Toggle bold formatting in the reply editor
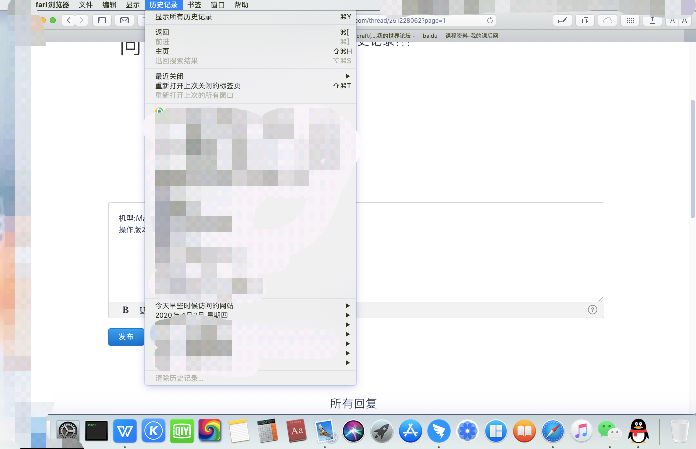This screenshot has height=449, width=696. (x=125, y=310)
